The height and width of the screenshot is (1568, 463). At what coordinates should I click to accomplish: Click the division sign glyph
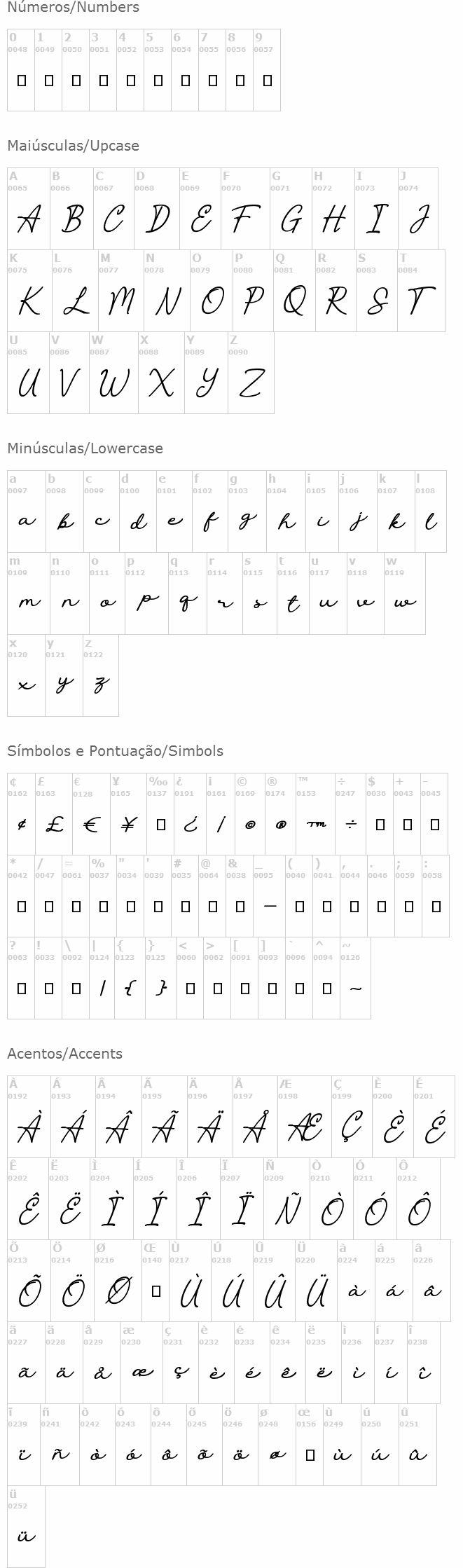pos(351,825)
